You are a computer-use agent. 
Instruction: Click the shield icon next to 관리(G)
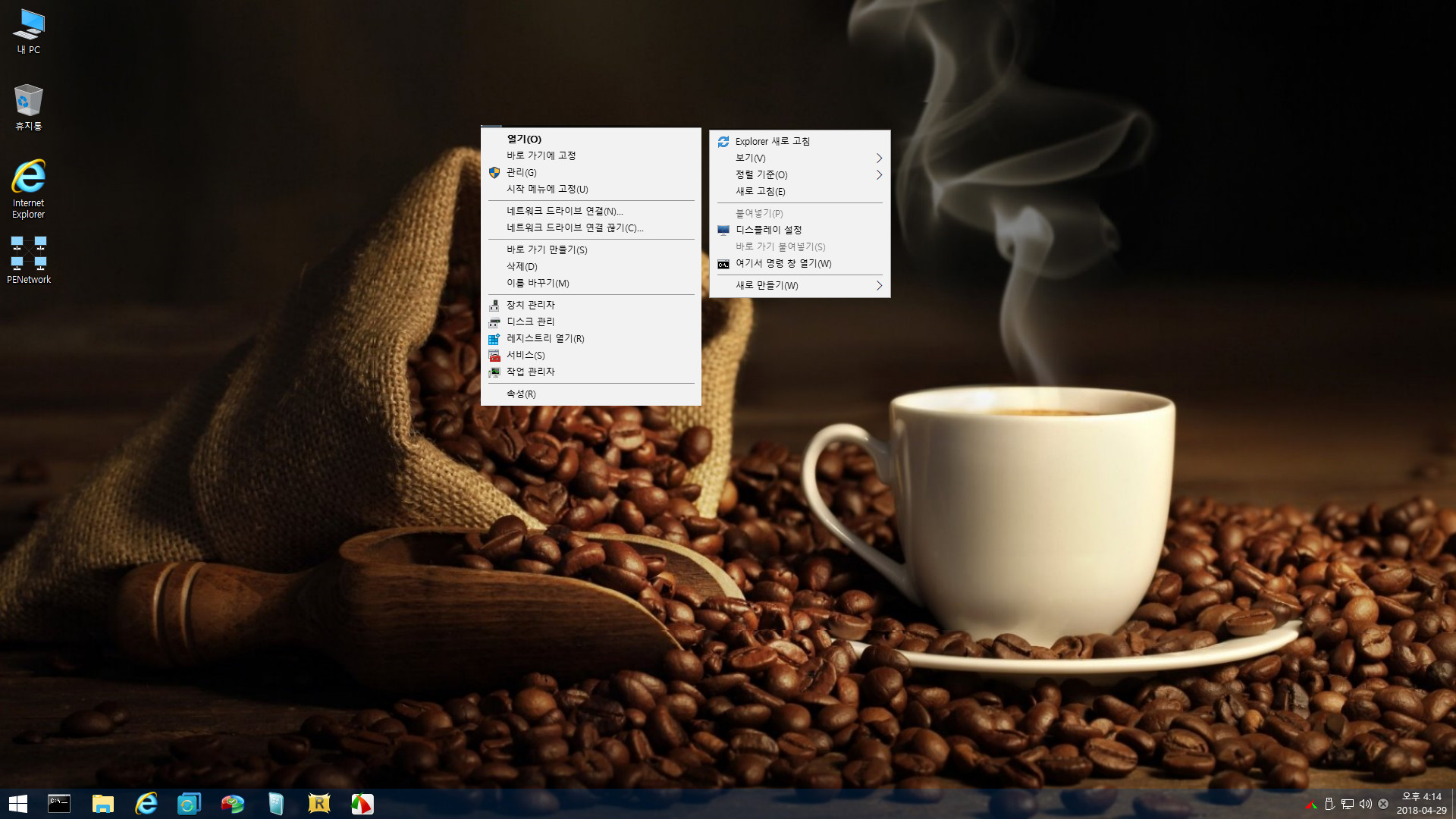click(494, 172)
